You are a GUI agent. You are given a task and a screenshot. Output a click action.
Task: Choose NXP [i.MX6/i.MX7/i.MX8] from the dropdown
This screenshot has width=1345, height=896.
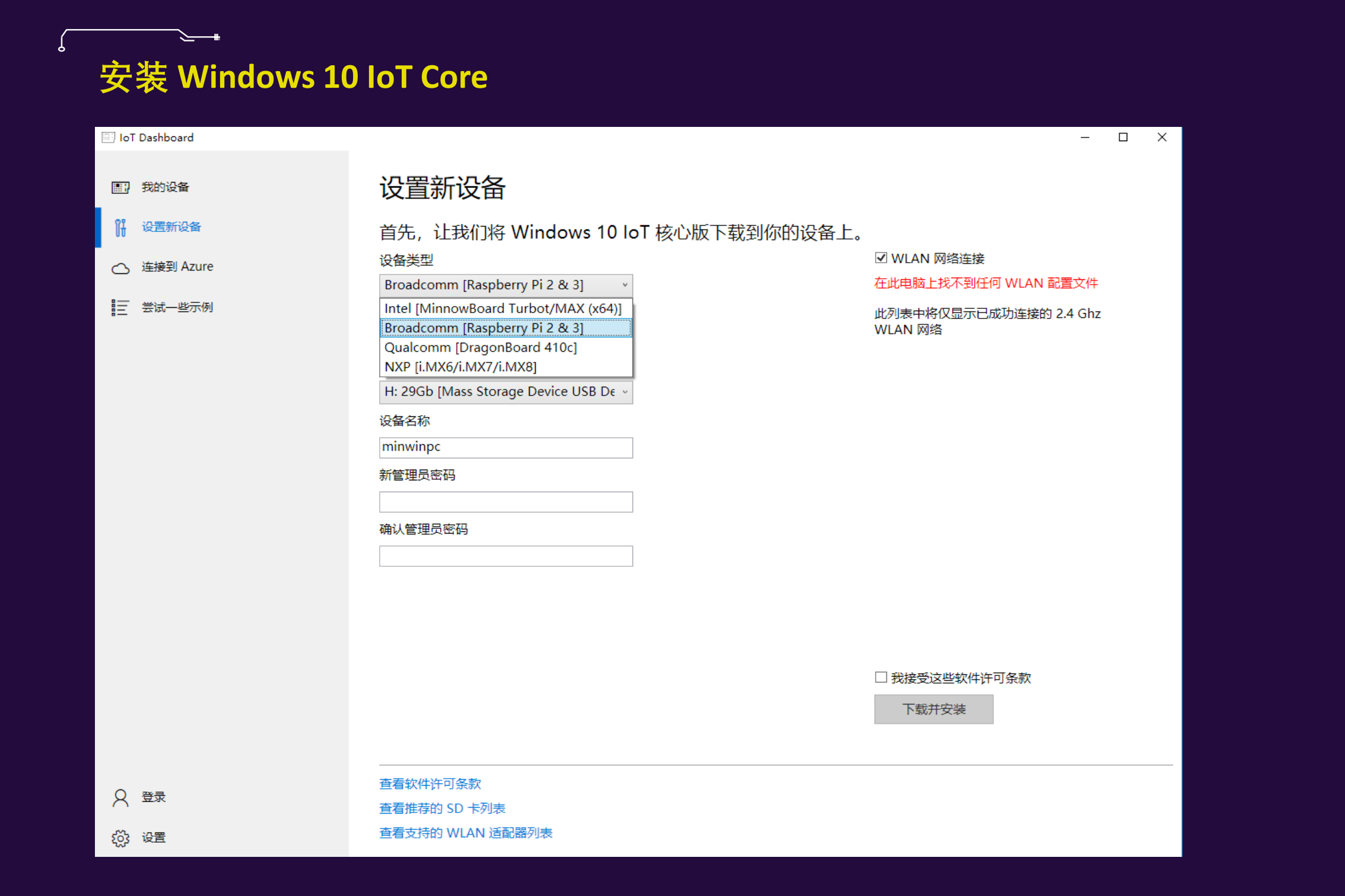click(x=460, y=366)
